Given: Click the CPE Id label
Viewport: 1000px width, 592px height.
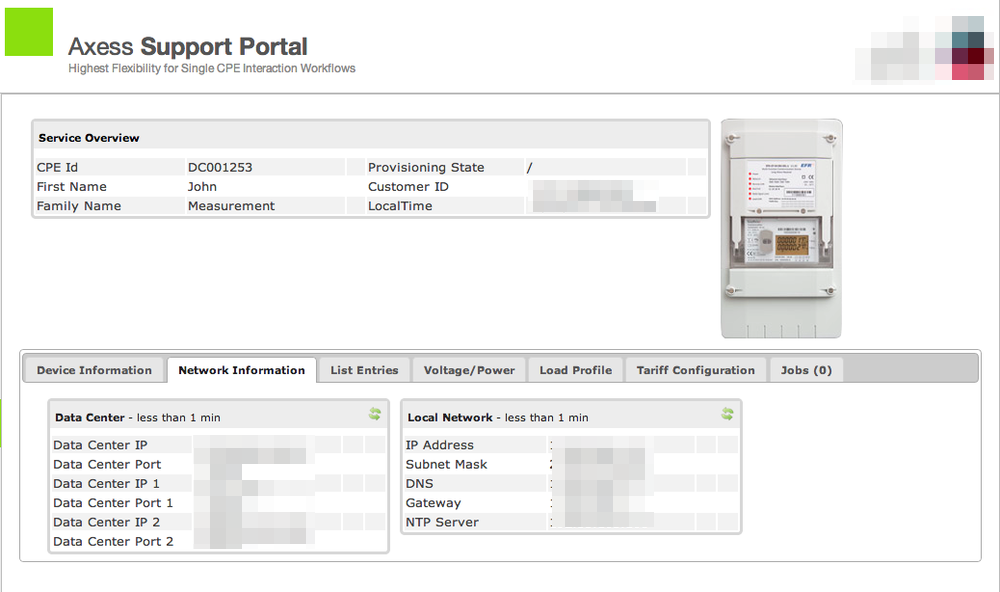Looking at the screenshot, I should tap(57, 167).
